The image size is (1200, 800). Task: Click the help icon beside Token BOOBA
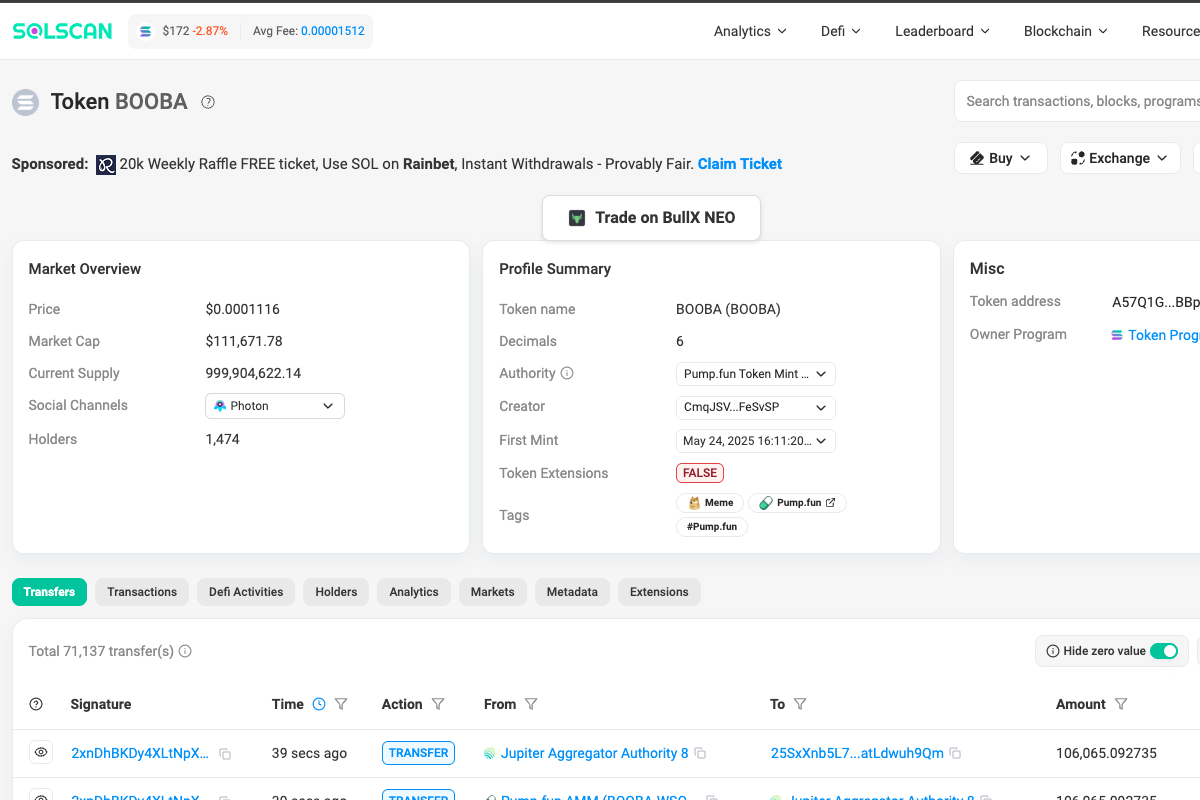pyautogui.click(x=208, y=102)
